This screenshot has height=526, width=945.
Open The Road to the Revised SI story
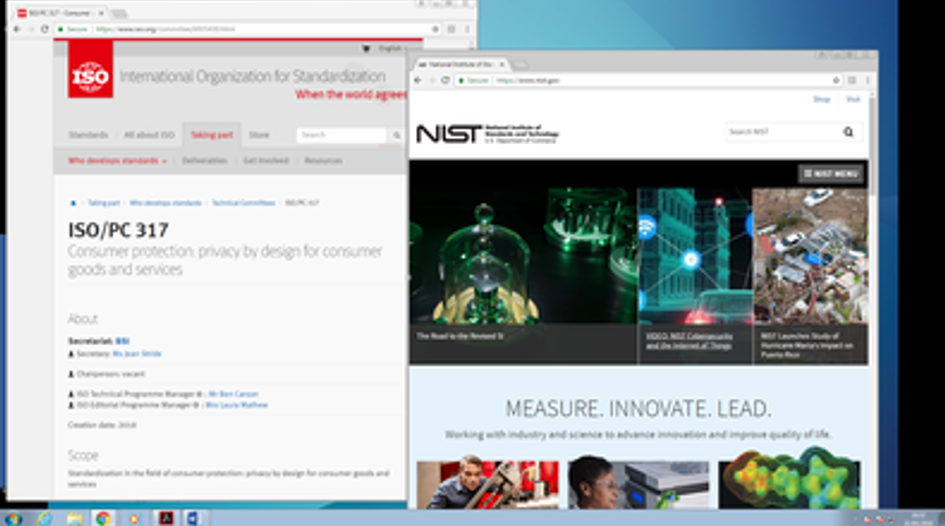point(460,336)
